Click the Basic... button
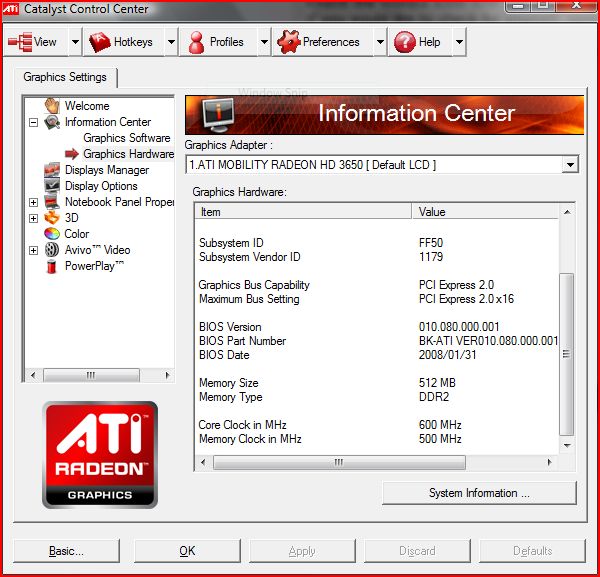This screenshot has height=577, width=600. 66,551
